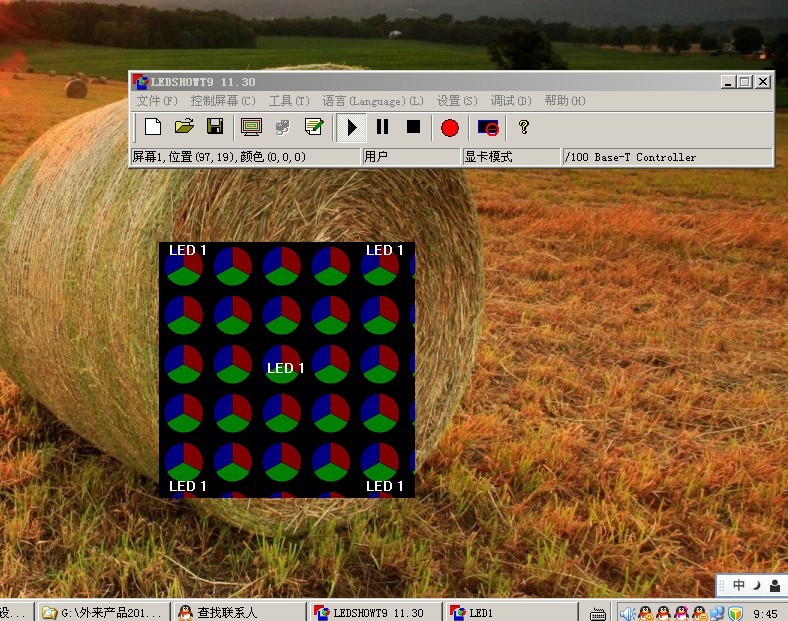Open 查找联系人 taskbar button
Viewport: 788px width, 621px height.
pos(240,612)
